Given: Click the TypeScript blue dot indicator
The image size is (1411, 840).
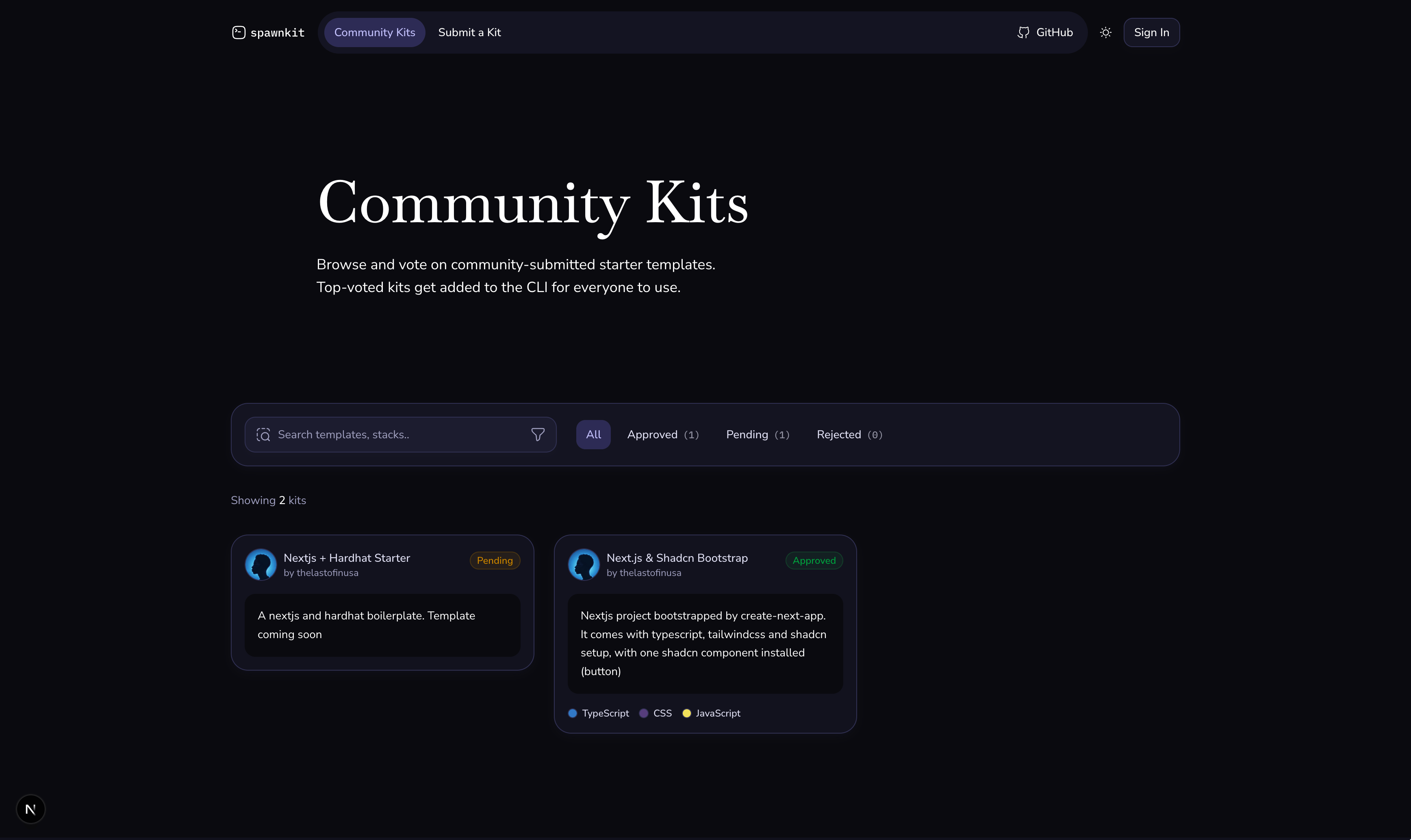Looking at the screenshot, I should coord(572,713).
